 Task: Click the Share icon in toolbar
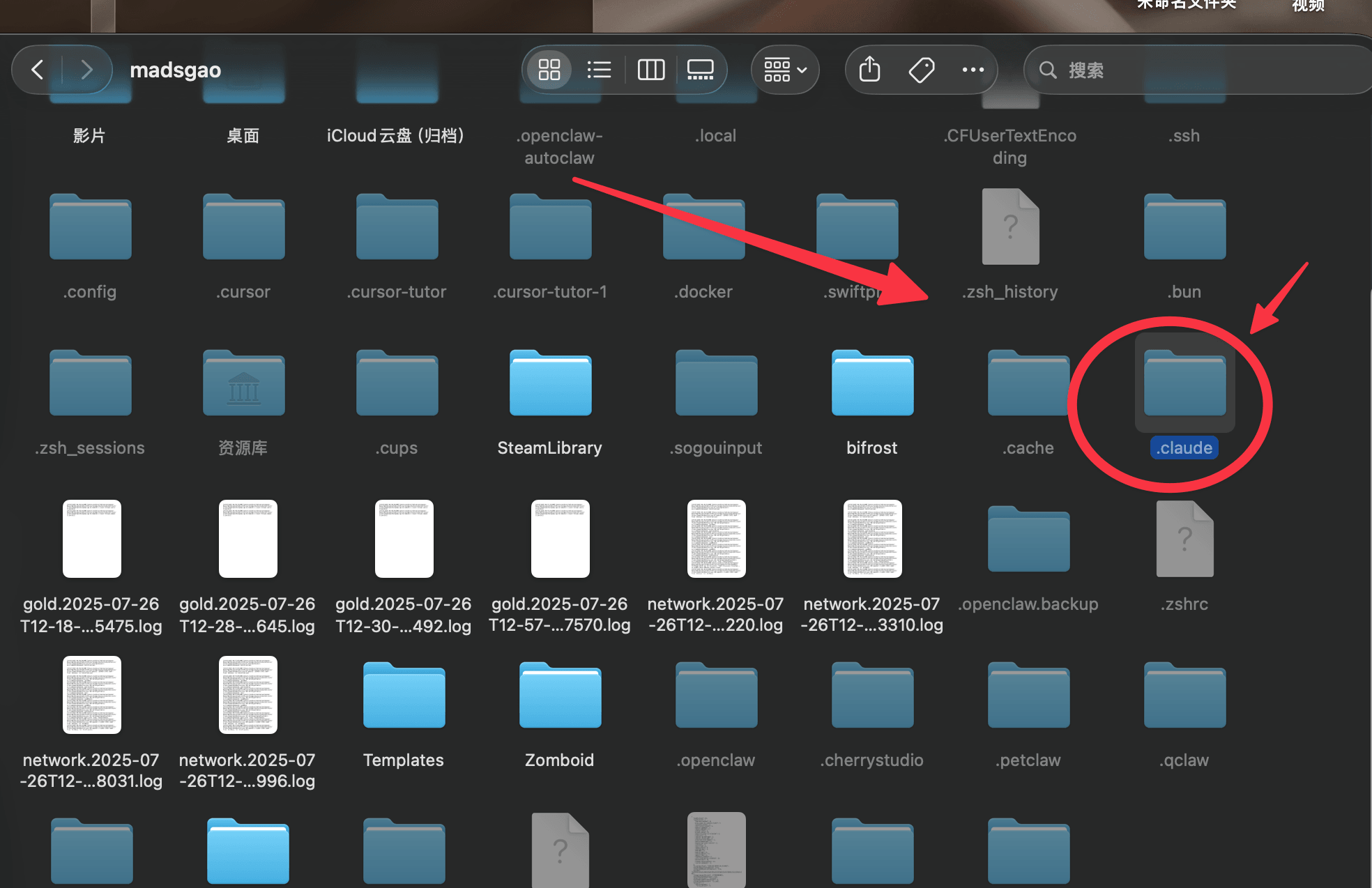point(869,70)
